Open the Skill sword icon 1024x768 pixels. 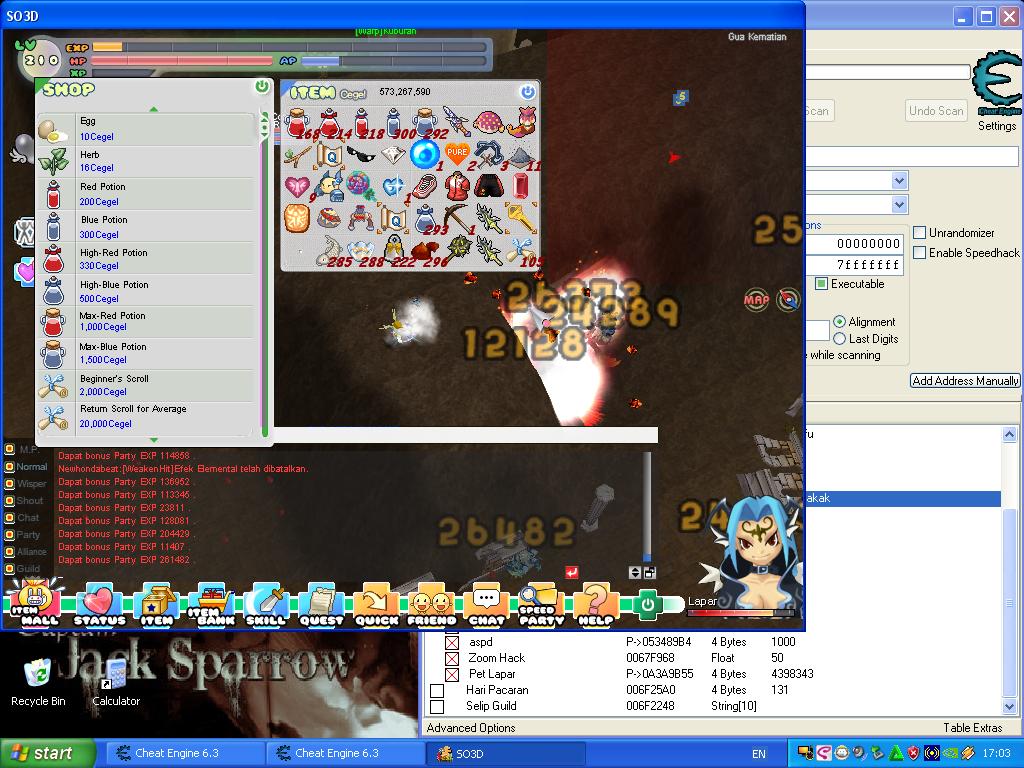266,605
